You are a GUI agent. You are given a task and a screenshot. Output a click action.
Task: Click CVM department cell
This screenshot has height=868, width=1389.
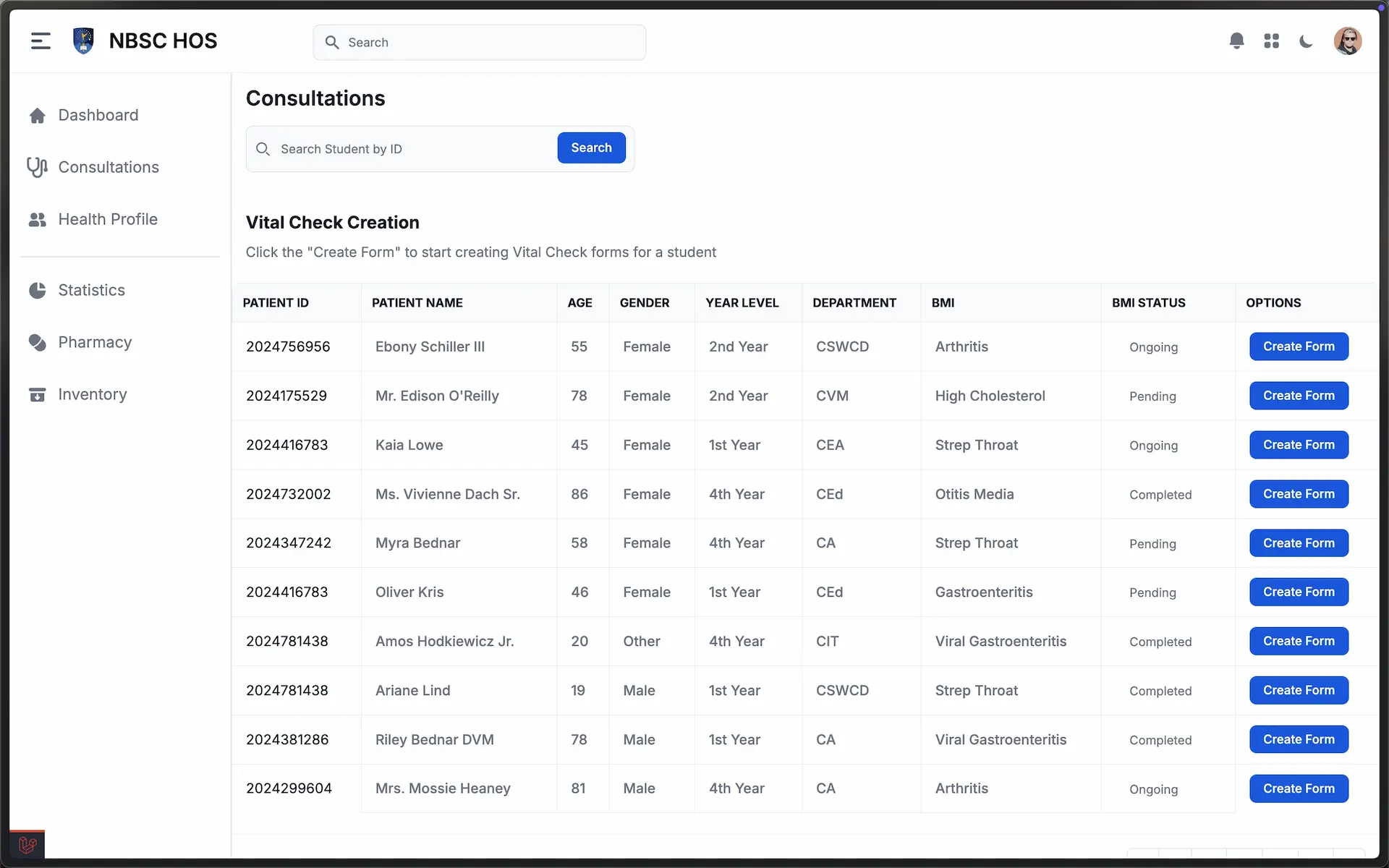(832, 396)
